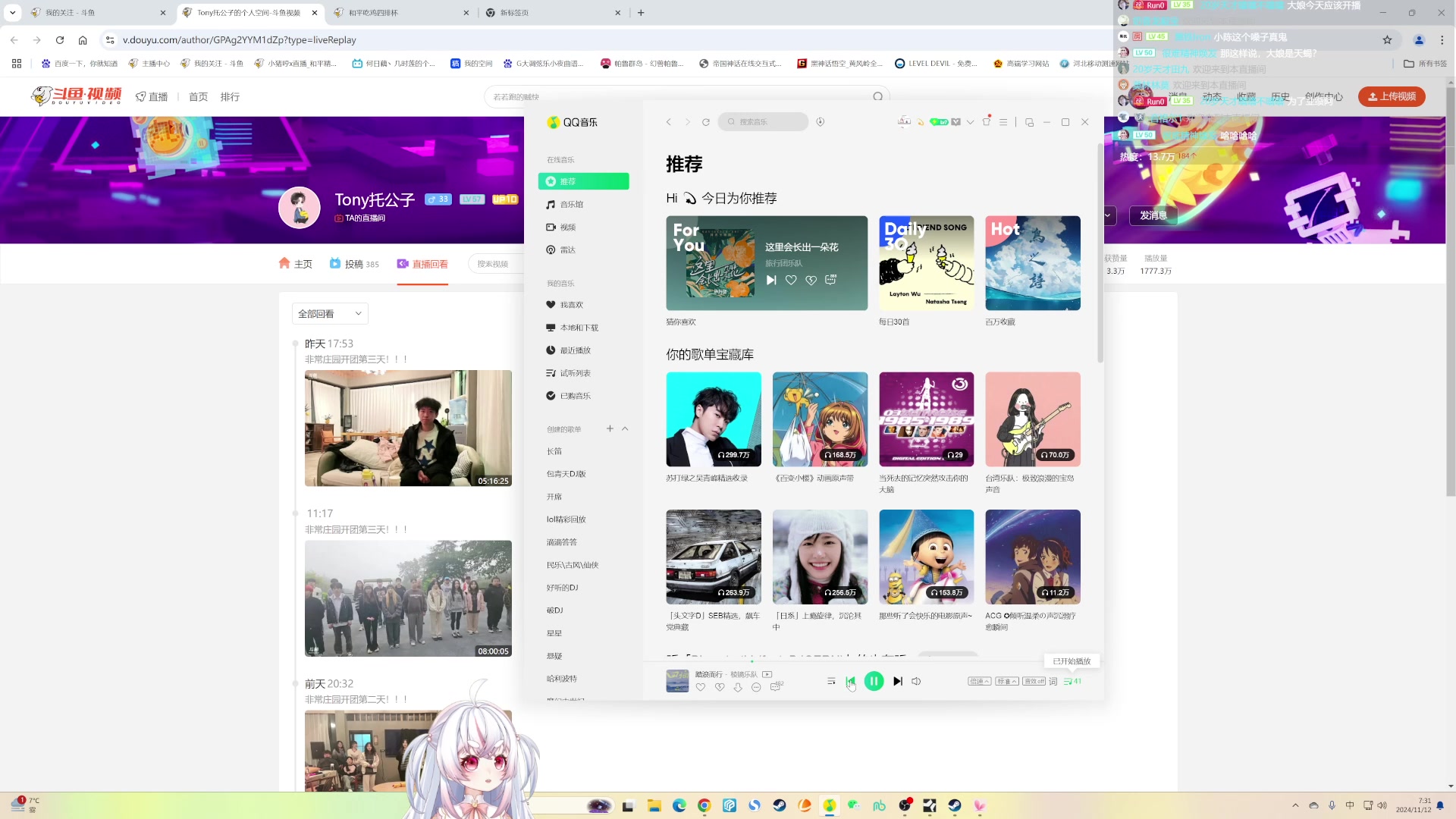Show lyrics with the 词 icon
The height and width of the screenshot is (819, 1456).
[1053, 681]
